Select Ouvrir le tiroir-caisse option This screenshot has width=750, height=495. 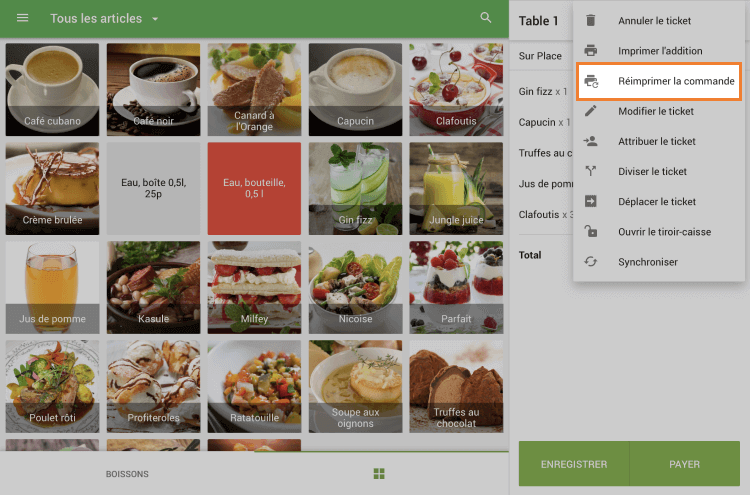(x=664, y=232)
